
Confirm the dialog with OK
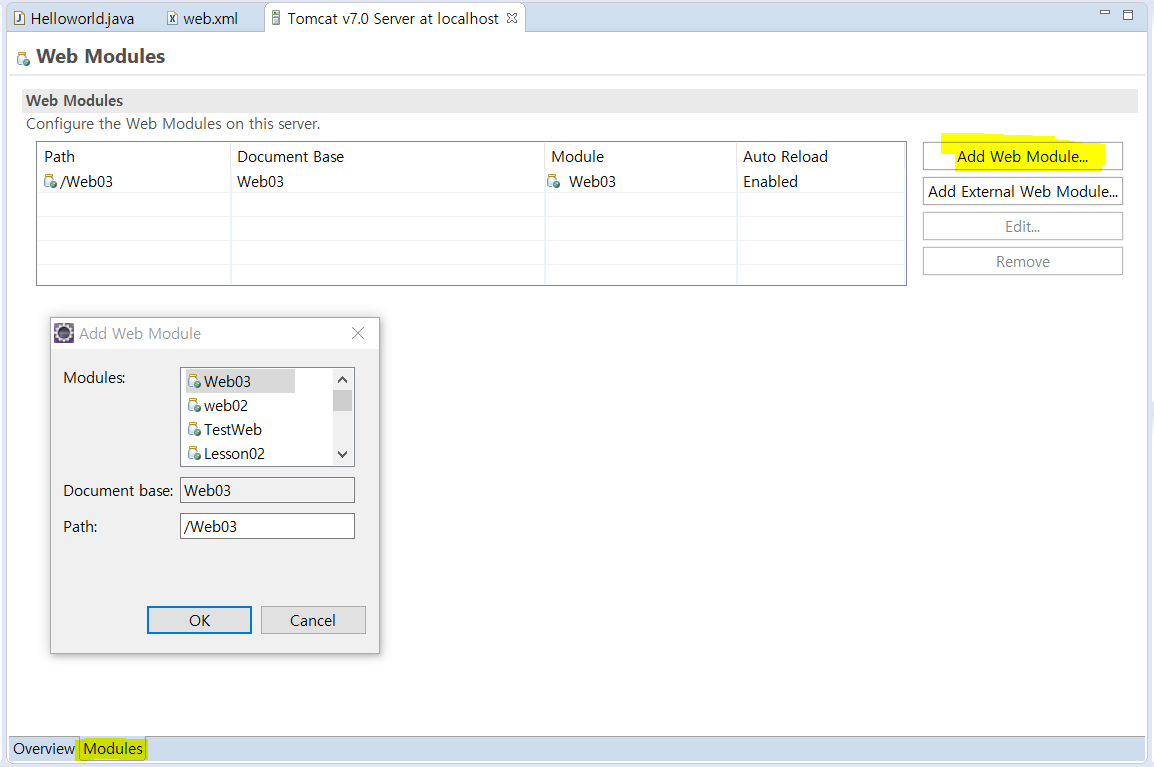point(199,621)
